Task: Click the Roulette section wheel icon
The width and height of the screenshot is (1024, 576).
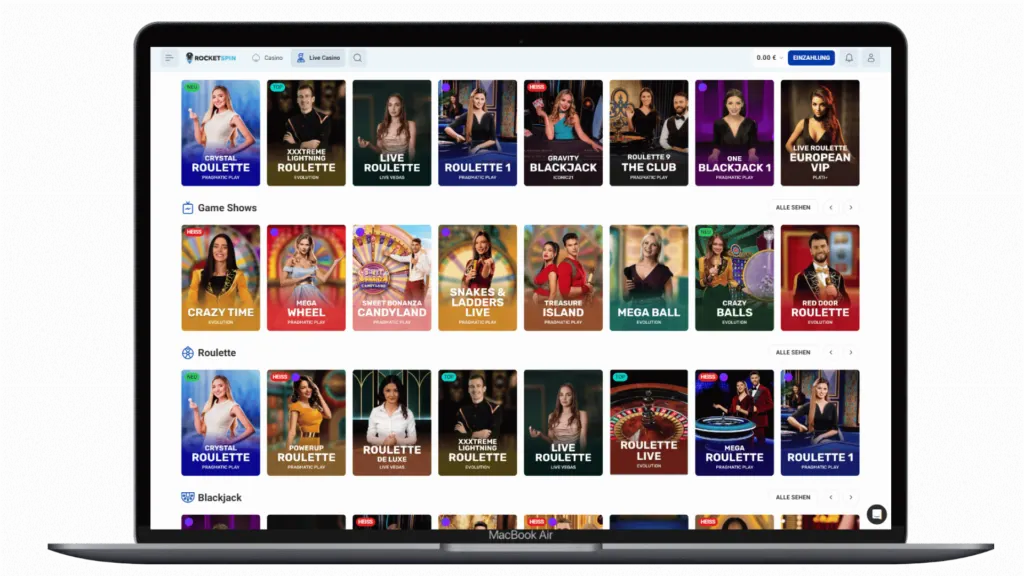Action: click(x=187, y=353)
